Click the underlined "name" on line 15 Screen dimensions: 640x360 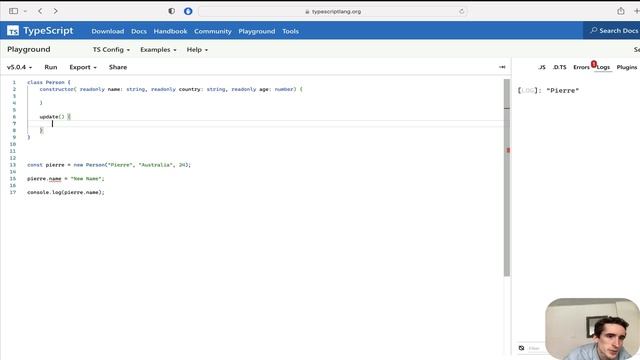(x=55, y=179)
